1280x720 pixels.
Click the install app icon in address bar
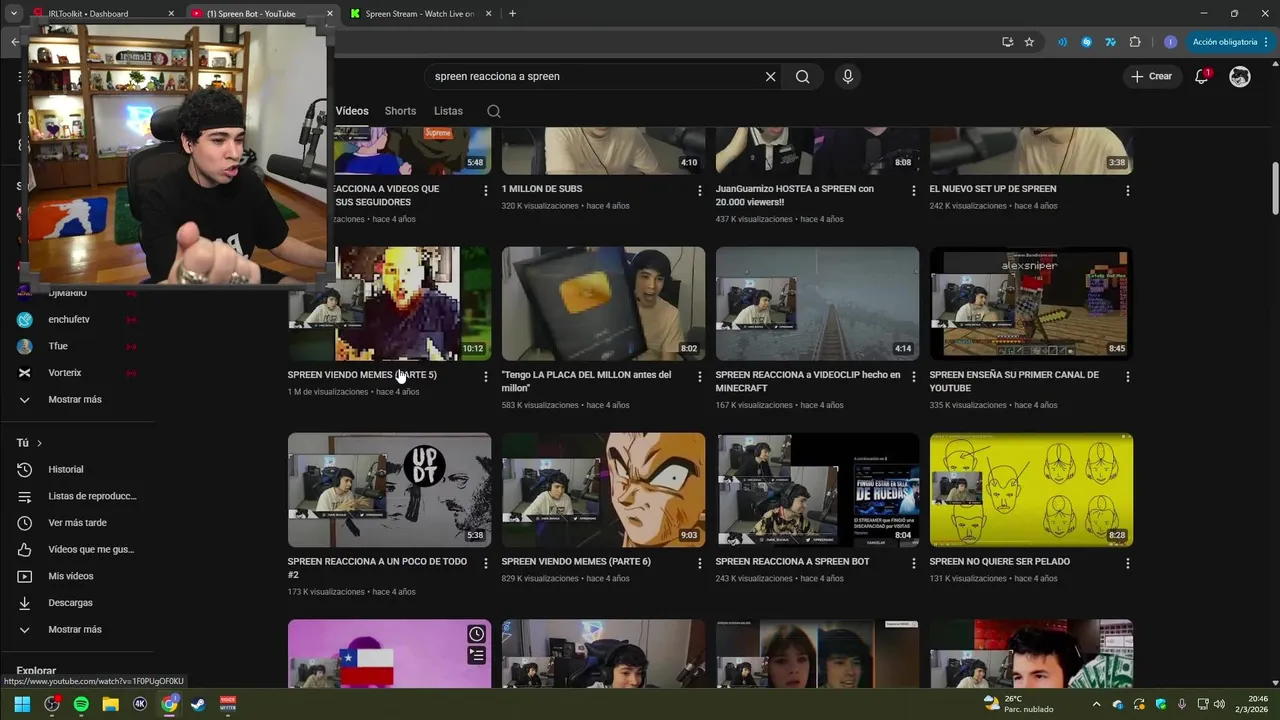click(x=1007, y=42)
